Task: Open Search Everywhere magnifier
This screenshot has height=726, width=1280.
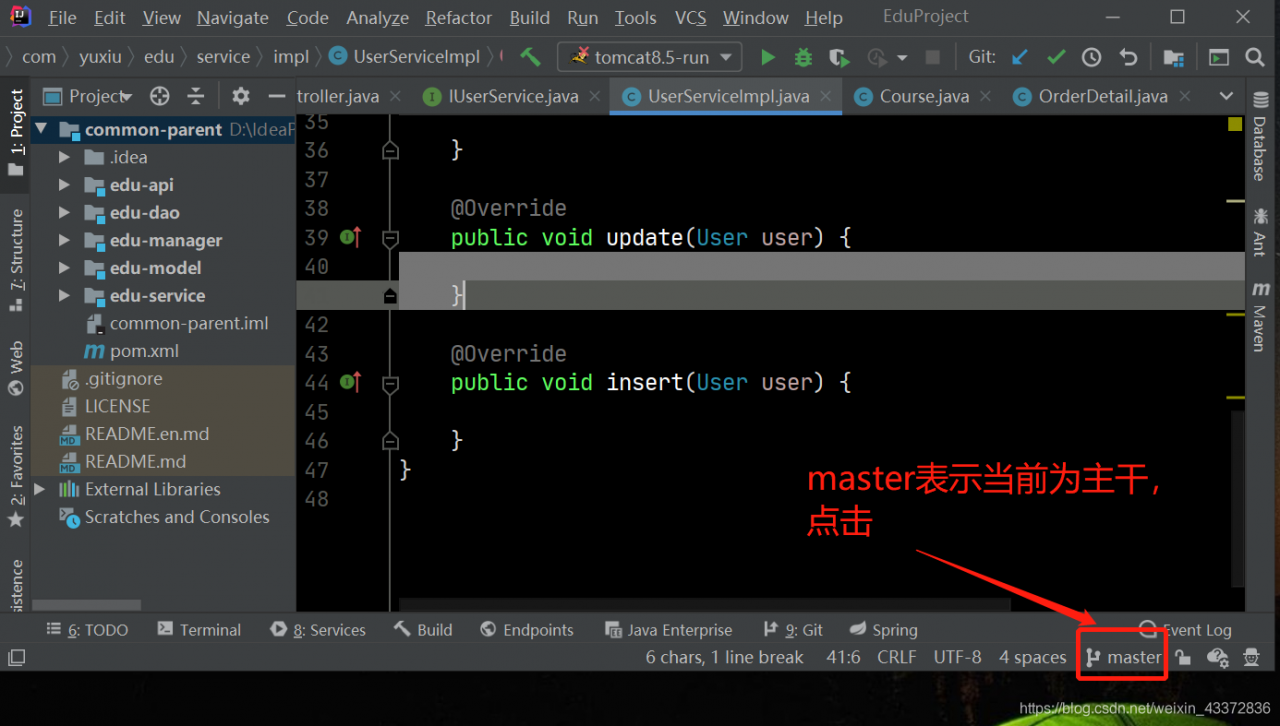Action: (x=1255, y=57)
